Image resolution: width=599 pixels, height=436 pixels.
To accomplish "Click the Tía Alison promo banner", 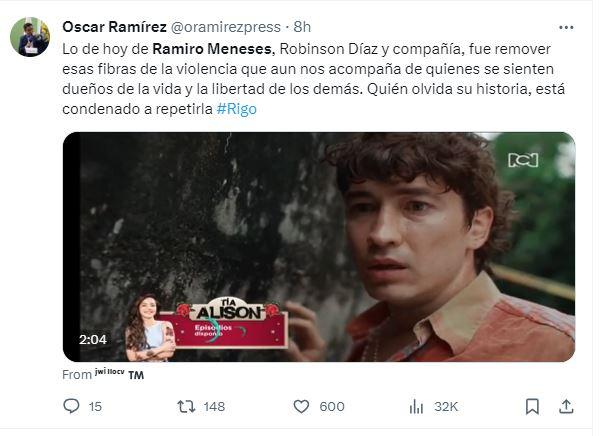I will click(x=207, y=328).
